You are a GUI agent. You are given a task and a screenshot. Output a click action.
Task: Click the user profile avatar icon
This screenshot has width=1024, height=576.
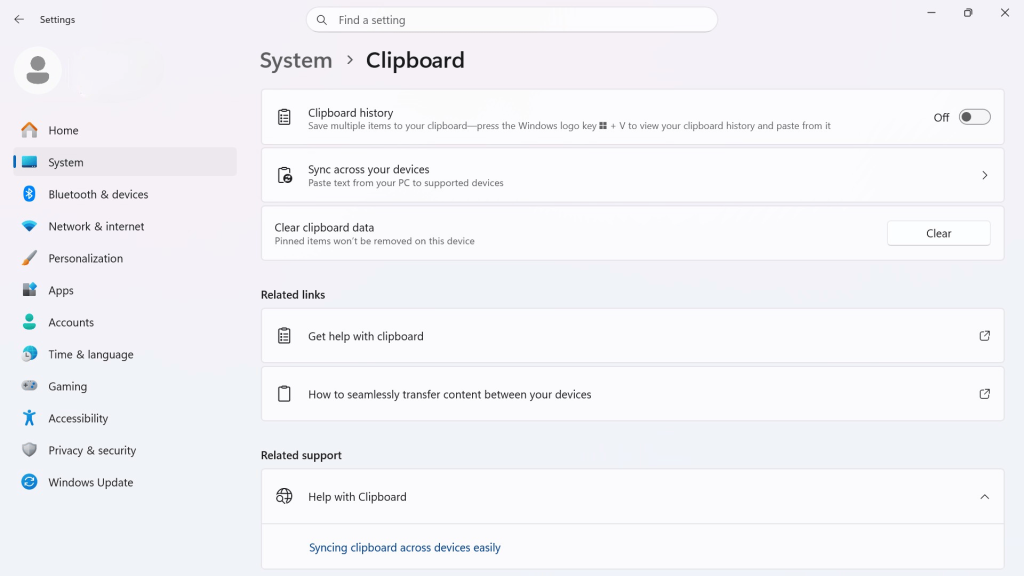(x=38, y=71)
